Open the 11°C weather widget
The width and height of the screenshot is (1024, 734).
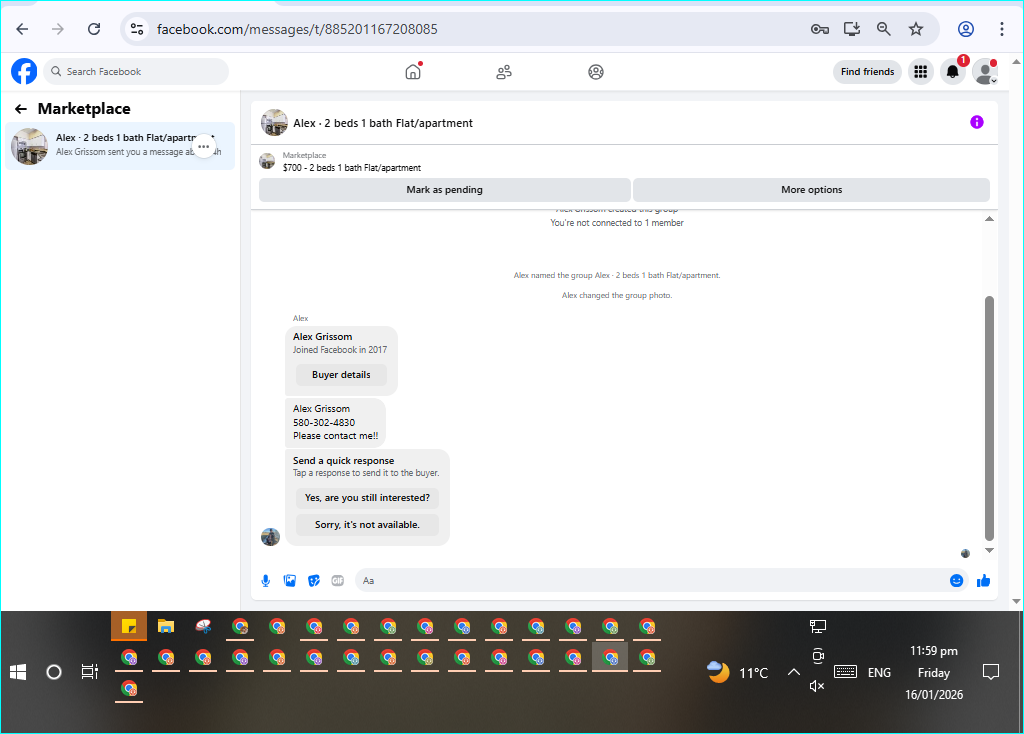coord(738,672)
